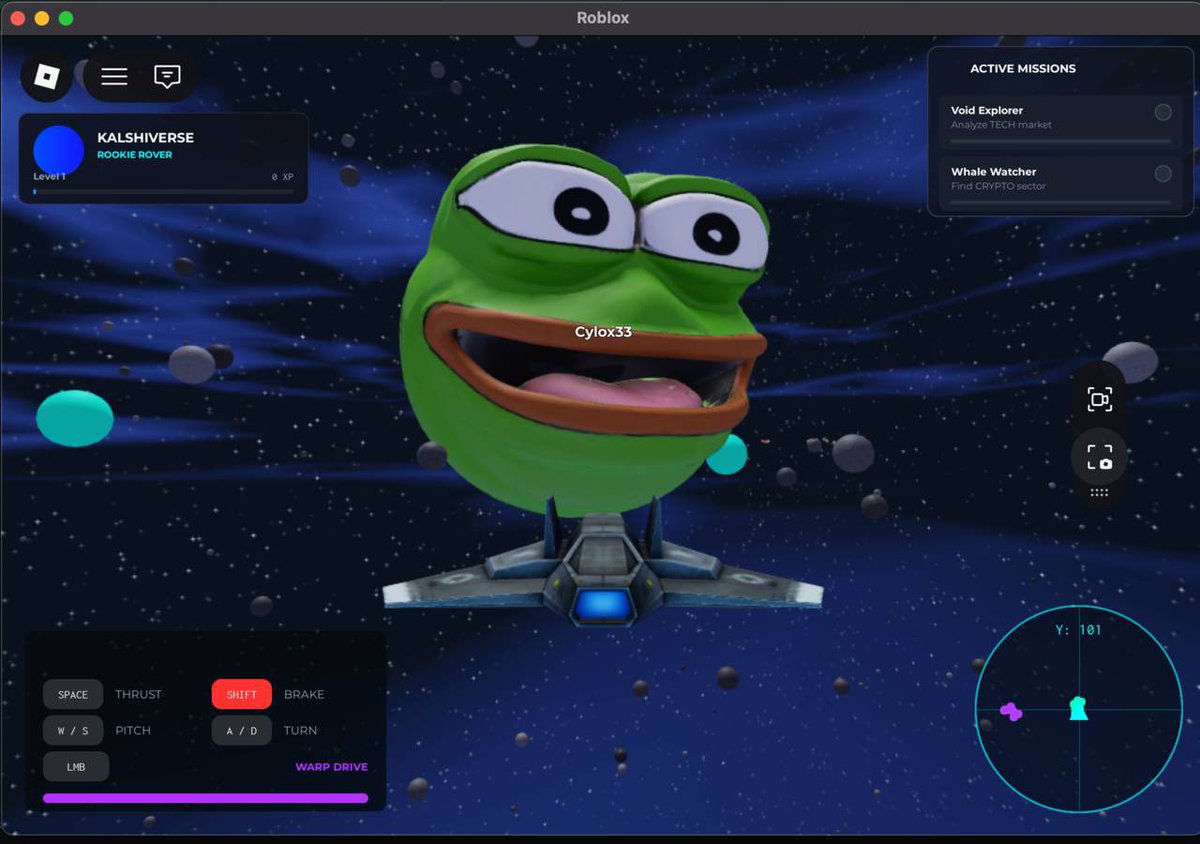The image size is (1200, 844).
Task: Click the W / S pitch key
Action: click(x=73, y=730)
